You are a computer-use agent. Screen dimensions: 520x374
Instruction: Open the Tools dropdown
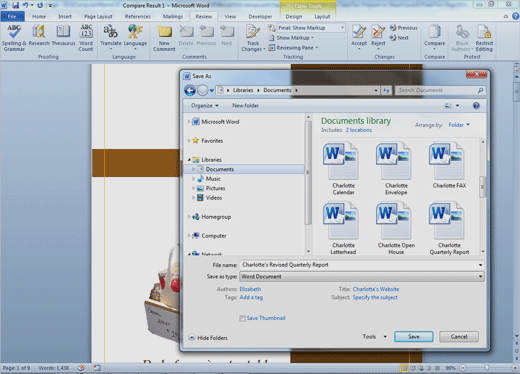[x=375, y=337]
